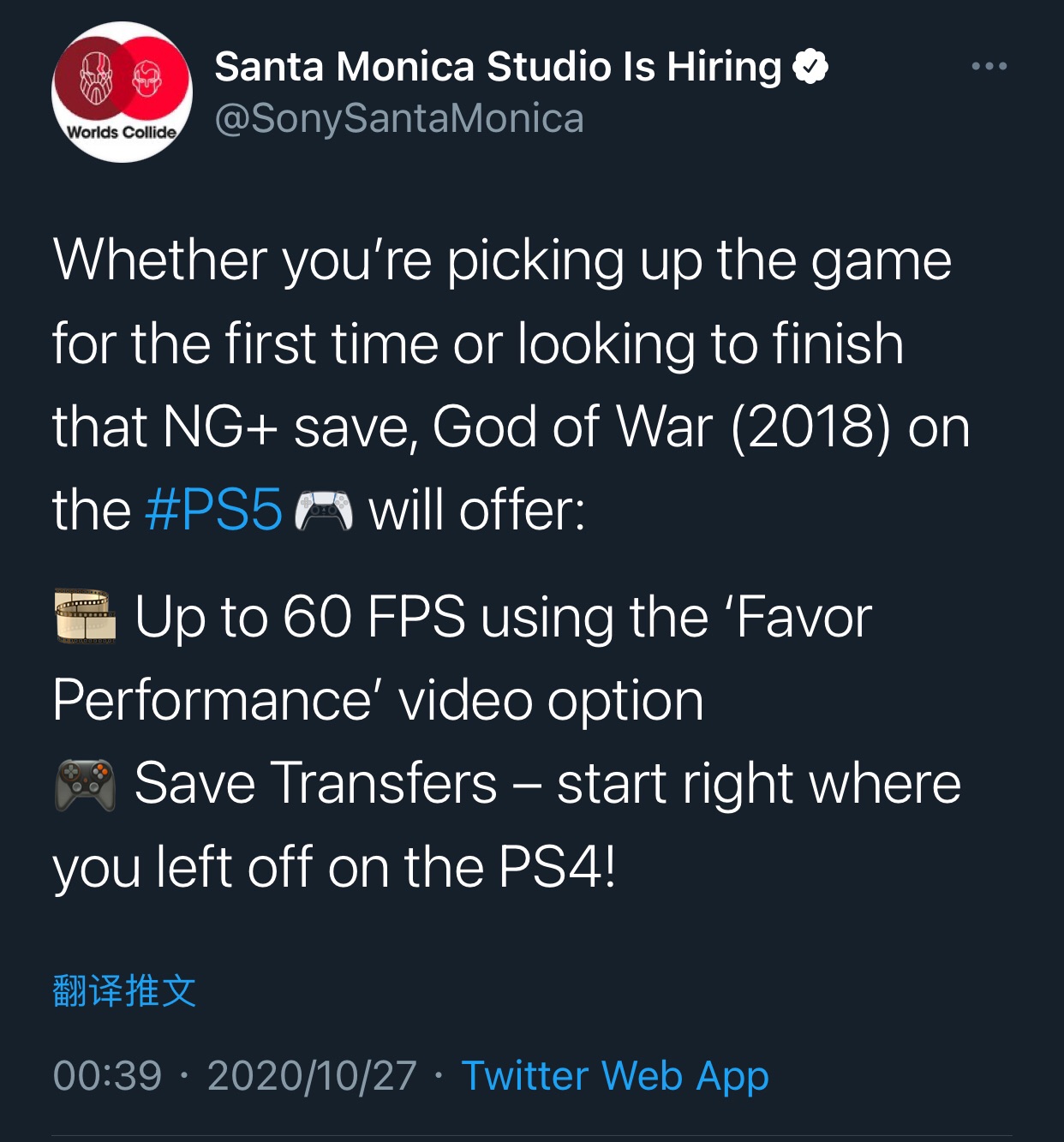Viewport: 1064px width, 1142px height.
Task: Click the bright red face in avatar
Action: (x=147, y=79)
